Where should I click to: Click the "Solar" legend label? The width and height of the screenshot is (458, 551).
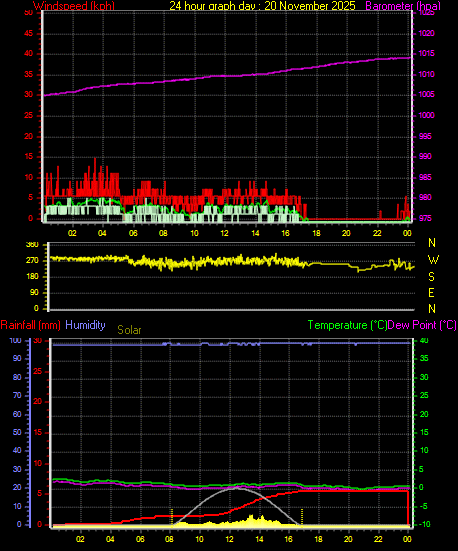[129, 330]
